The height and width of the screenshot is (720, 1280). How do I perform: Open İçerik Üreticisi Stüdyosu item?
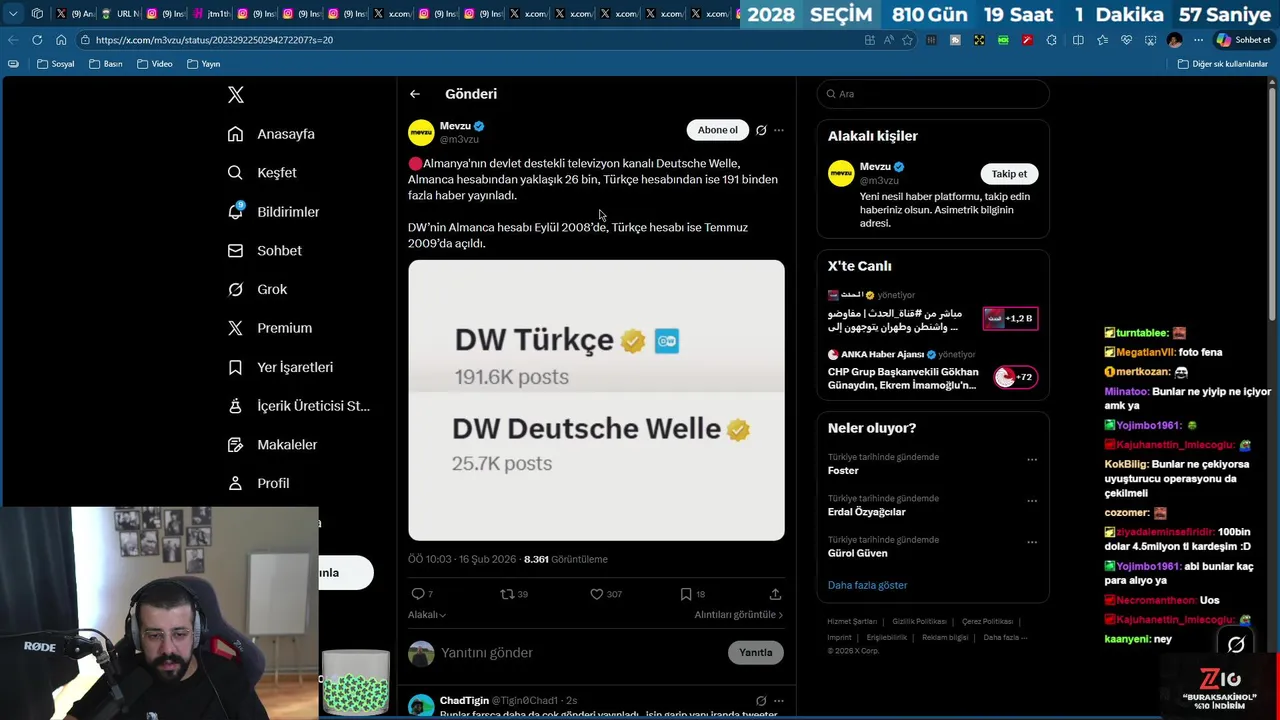tap(299, 406)
